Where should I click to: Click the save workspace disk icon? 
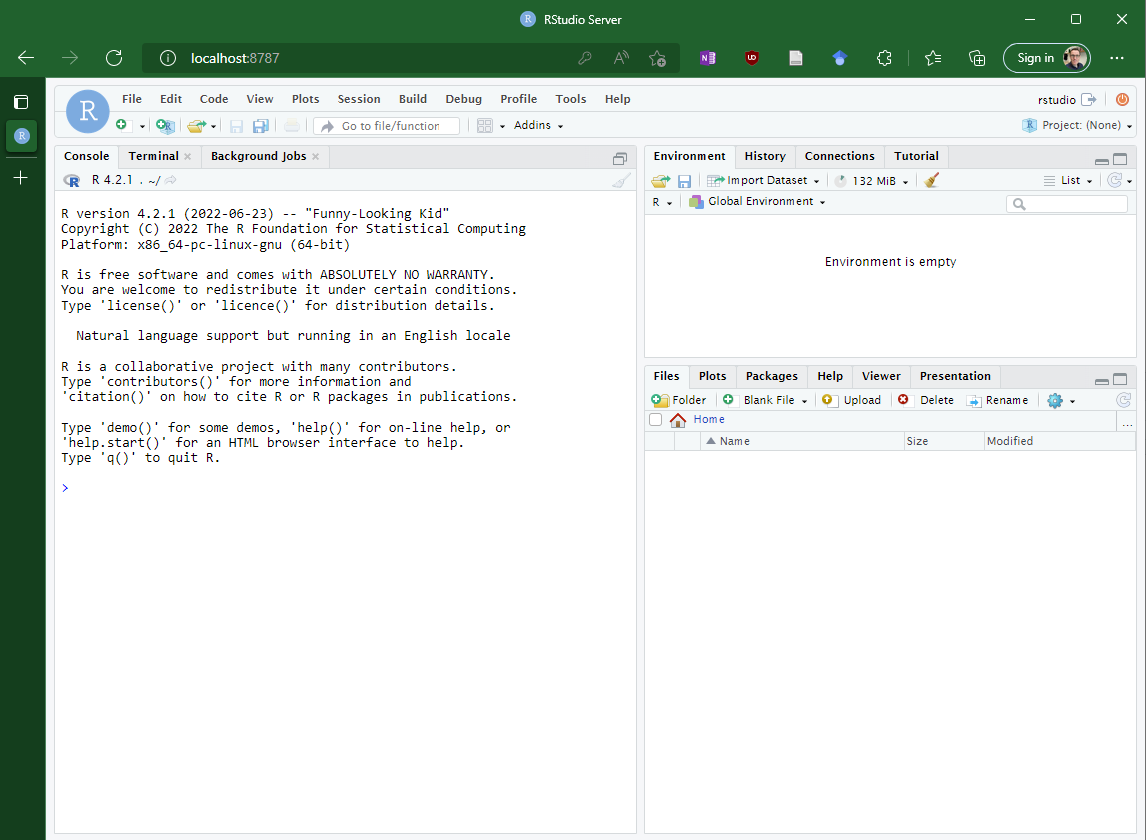coord(684,181)
